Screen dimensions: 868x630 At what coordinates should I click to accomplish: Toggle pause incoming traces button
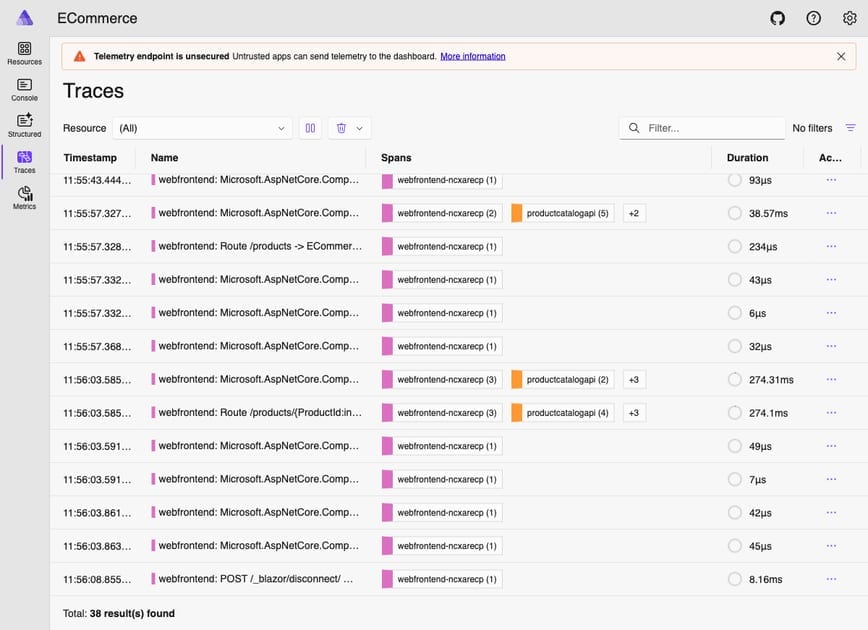(310, 128)
